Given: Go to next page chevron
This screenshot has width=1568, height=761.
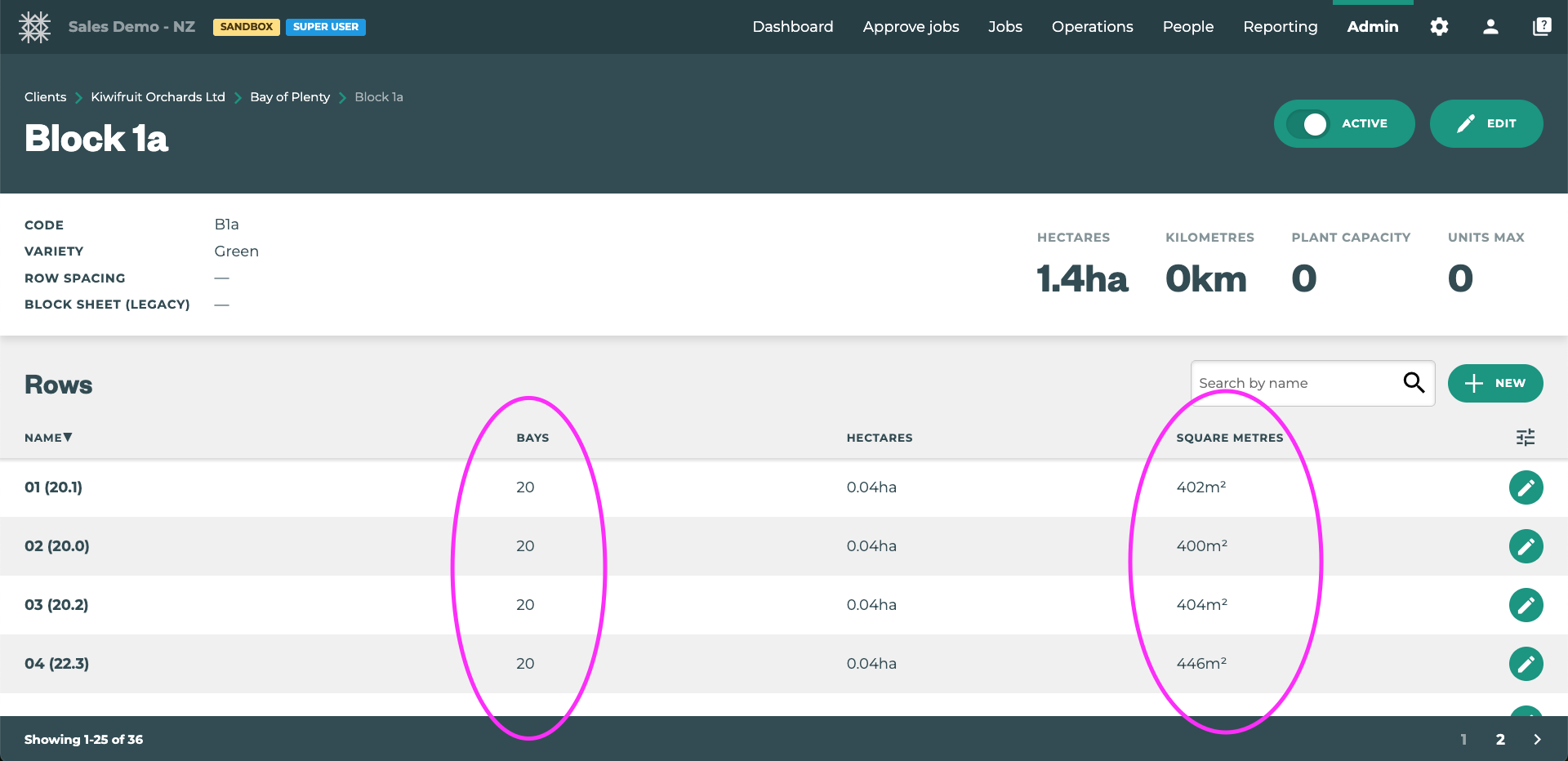Looking at the screenshot, I should pyautogui.click(x=1537, y=740).
